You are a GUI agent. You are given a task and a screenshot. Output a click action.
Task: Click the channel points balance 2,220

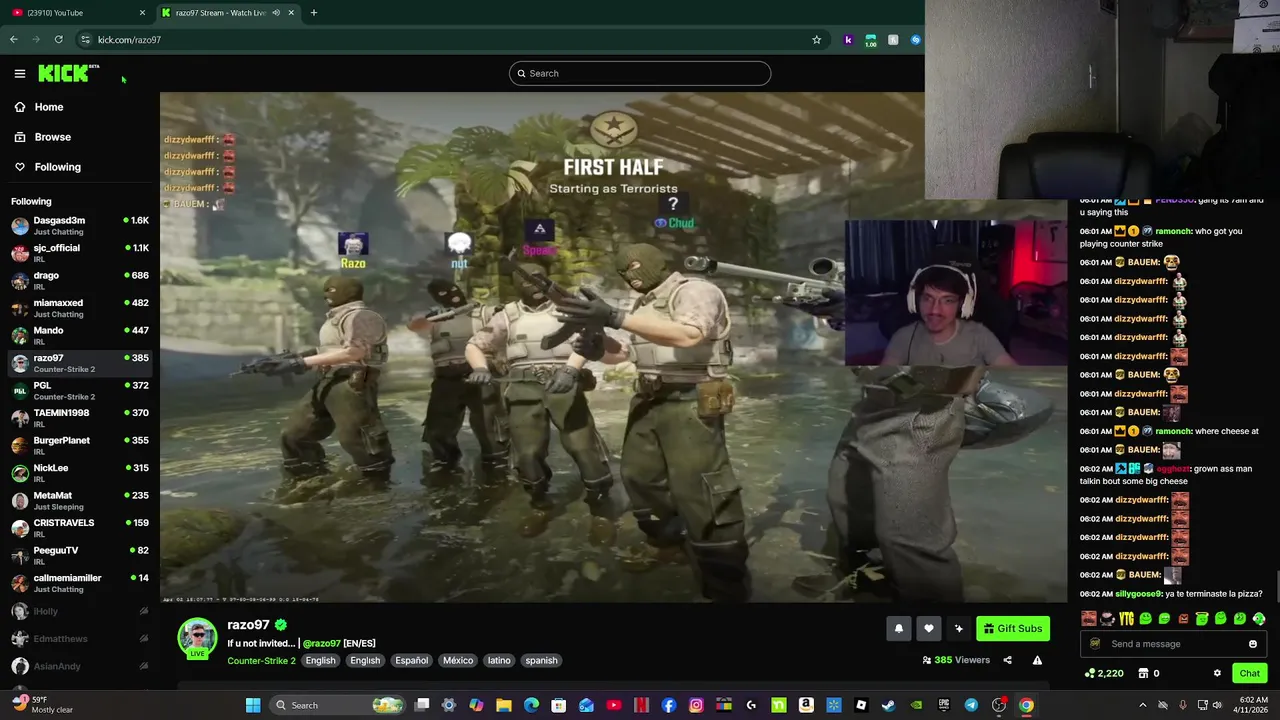click(1104, 673)
